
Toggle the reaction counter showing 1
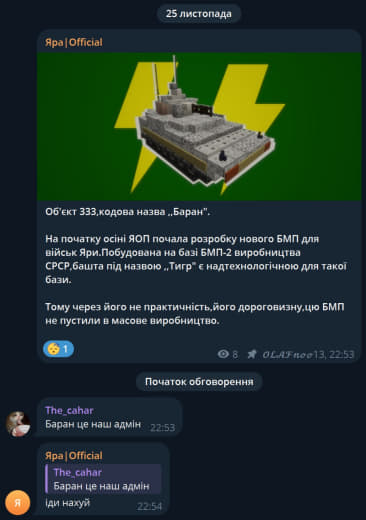tap(58, 349)
